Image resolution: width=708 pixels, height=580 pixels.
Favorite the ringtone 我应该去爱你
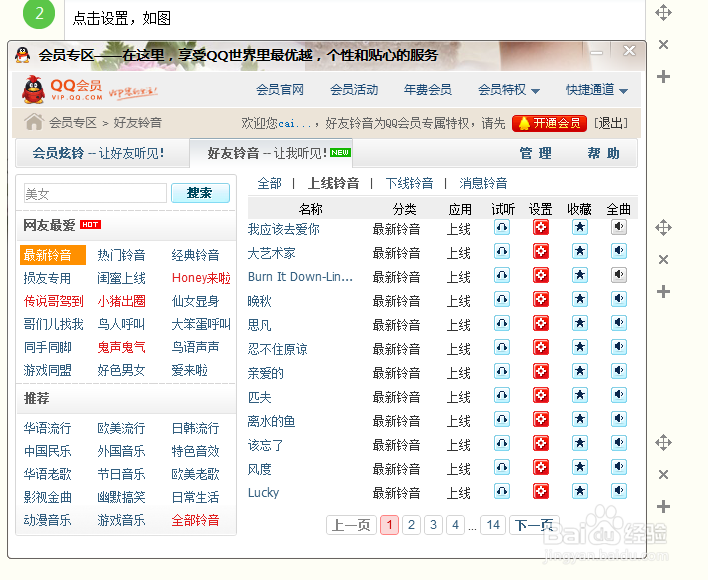(580, 227)
